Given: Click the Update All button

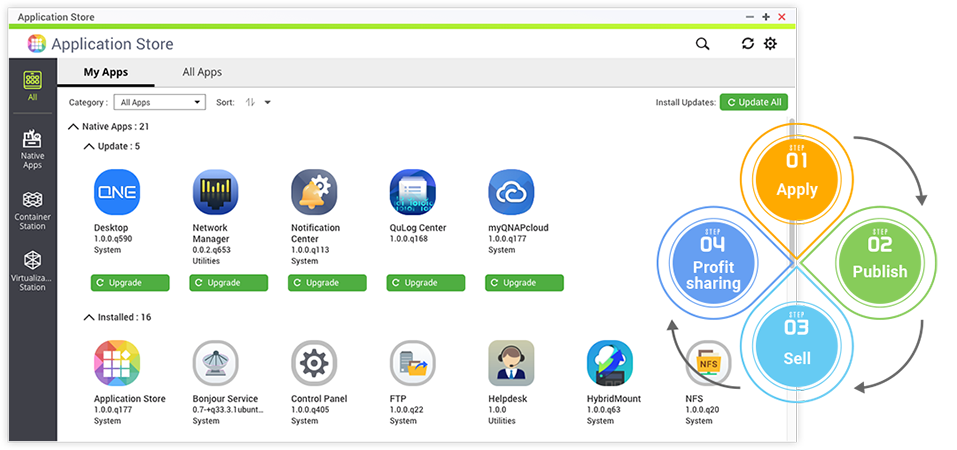Looking at the screenshot, I should pyautogui.click(x=754, y=103).
